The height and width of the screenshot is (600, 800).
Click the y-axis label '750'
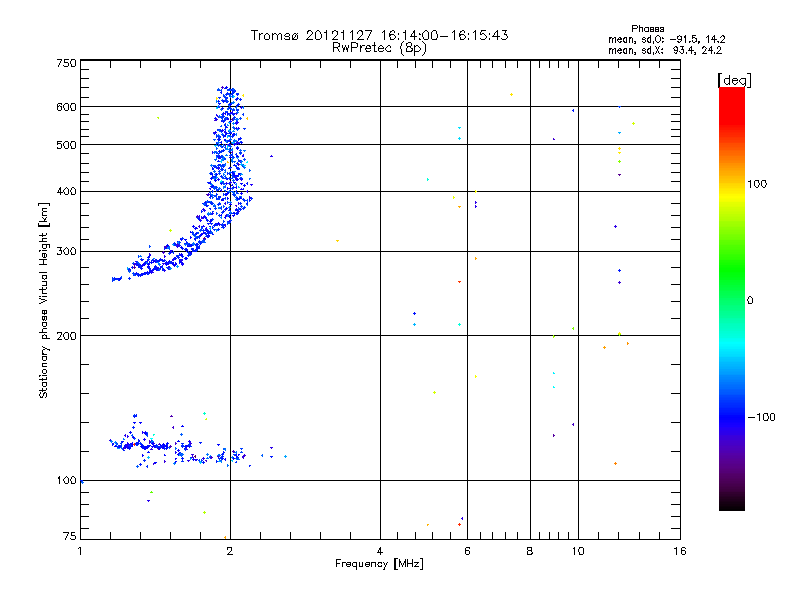tap(66, 63)
